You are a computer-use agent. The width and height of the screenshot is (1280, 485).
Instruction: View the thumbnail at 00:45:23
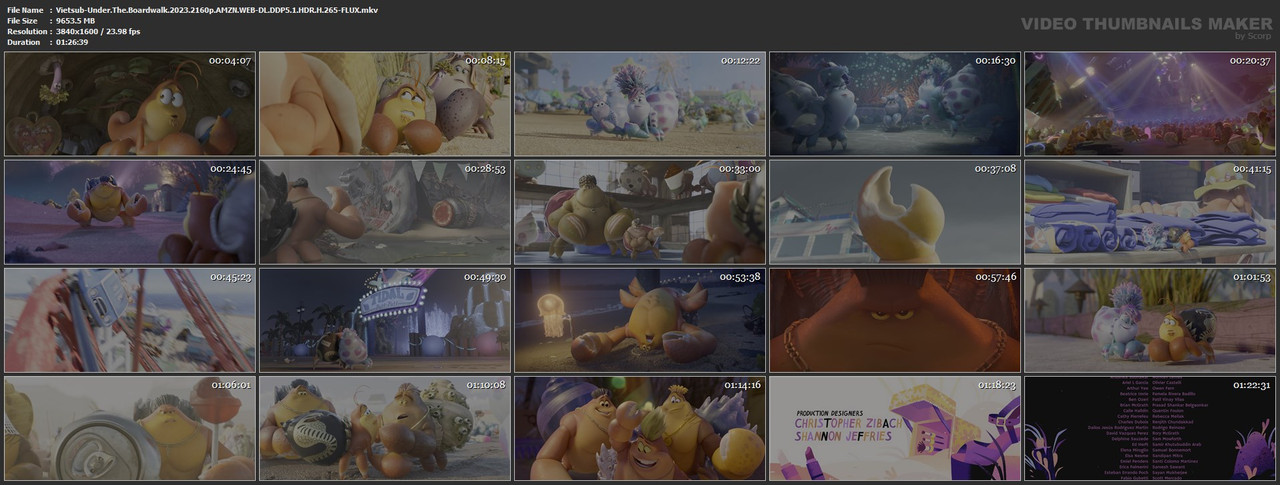tap(130, 320)
